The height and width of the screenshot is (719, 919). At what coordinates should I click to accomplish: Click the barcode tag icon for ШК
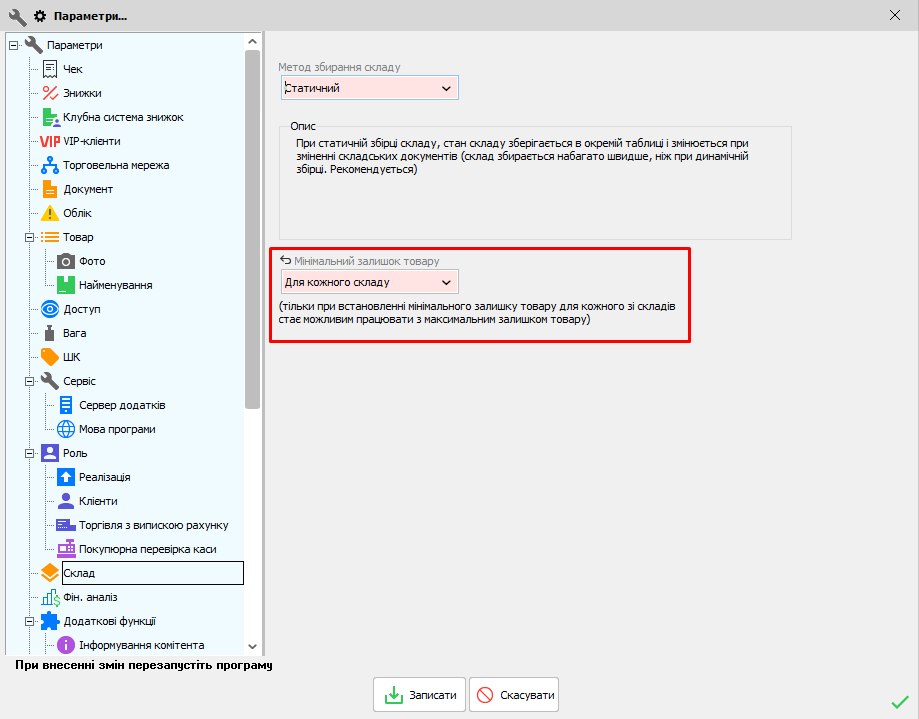tap(50, 357)
